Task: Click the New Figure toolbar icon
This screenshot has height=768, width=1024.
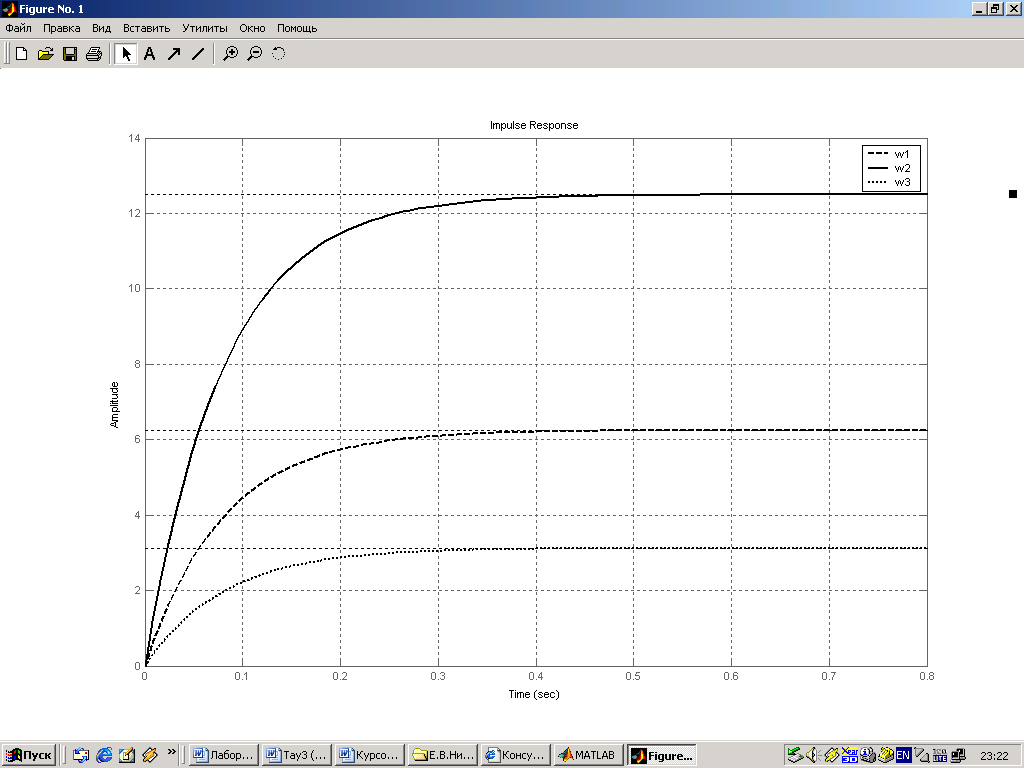Action: 21,54
